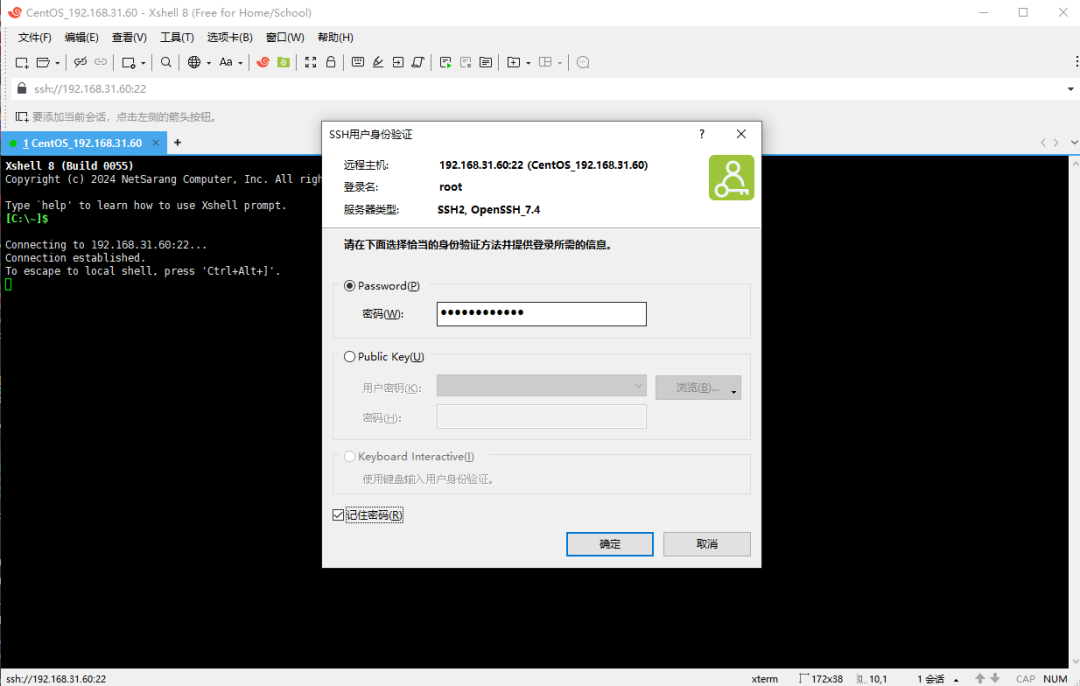
Task: Open the 浏览 button dropdown arrow
Action: tap(734, 391)
